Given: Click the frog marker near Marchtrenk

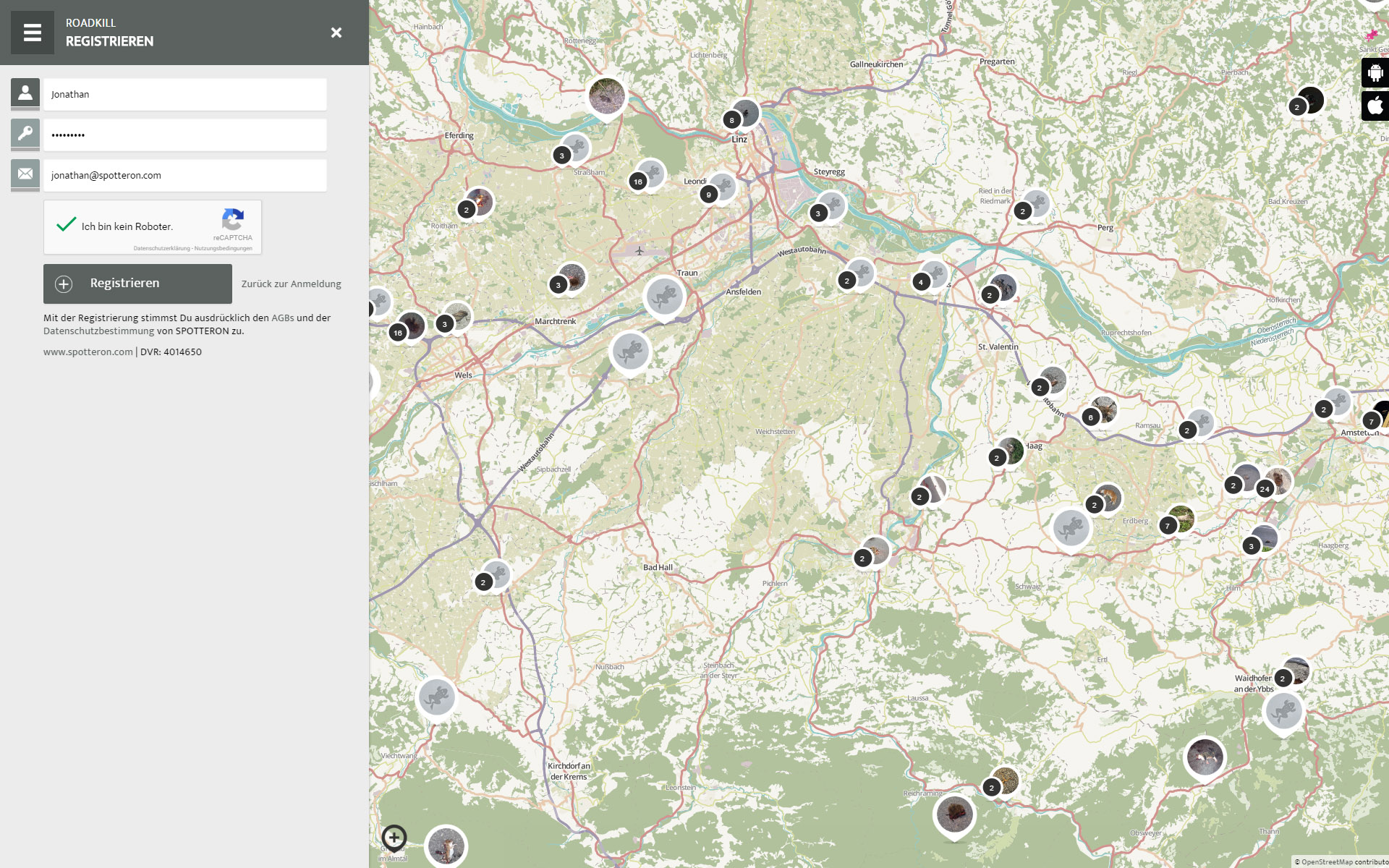Looking at the screenshot, I should pos(630,352).
